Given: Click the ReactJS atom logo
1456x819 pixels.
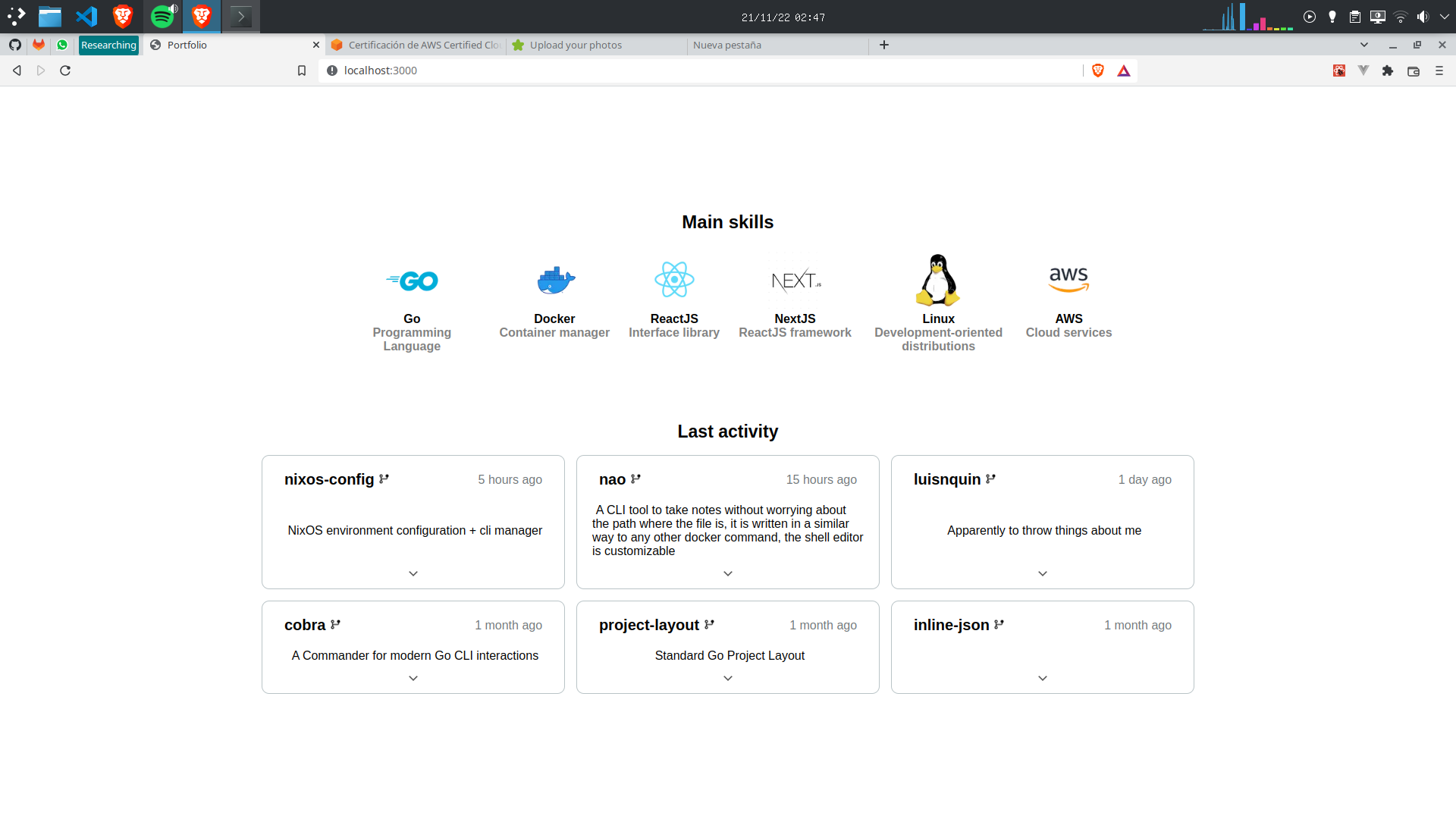Looking at the screenshot, I should [674, 280].
